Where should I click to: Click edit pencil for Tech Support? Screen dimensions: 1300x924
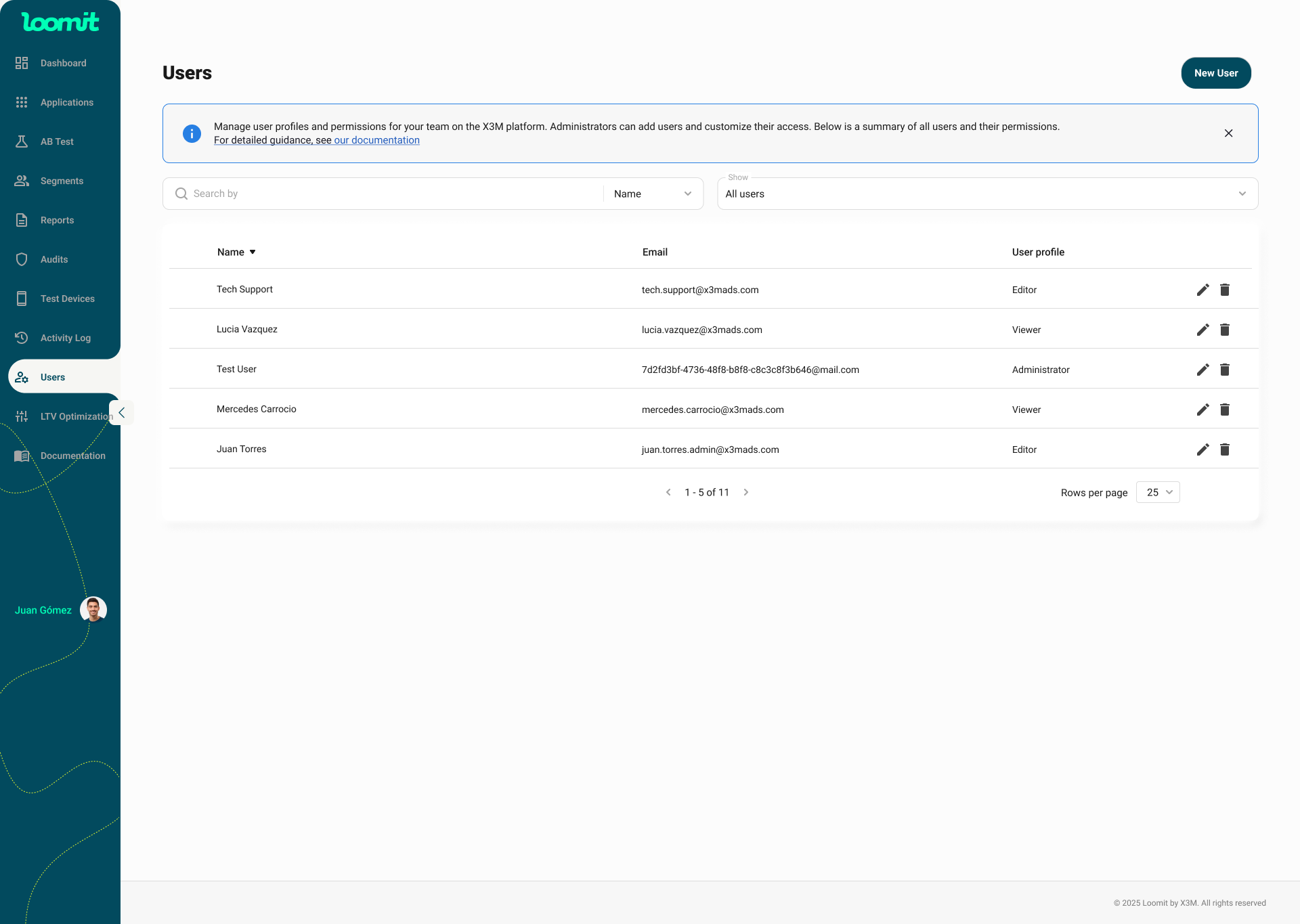(1202, 290)
